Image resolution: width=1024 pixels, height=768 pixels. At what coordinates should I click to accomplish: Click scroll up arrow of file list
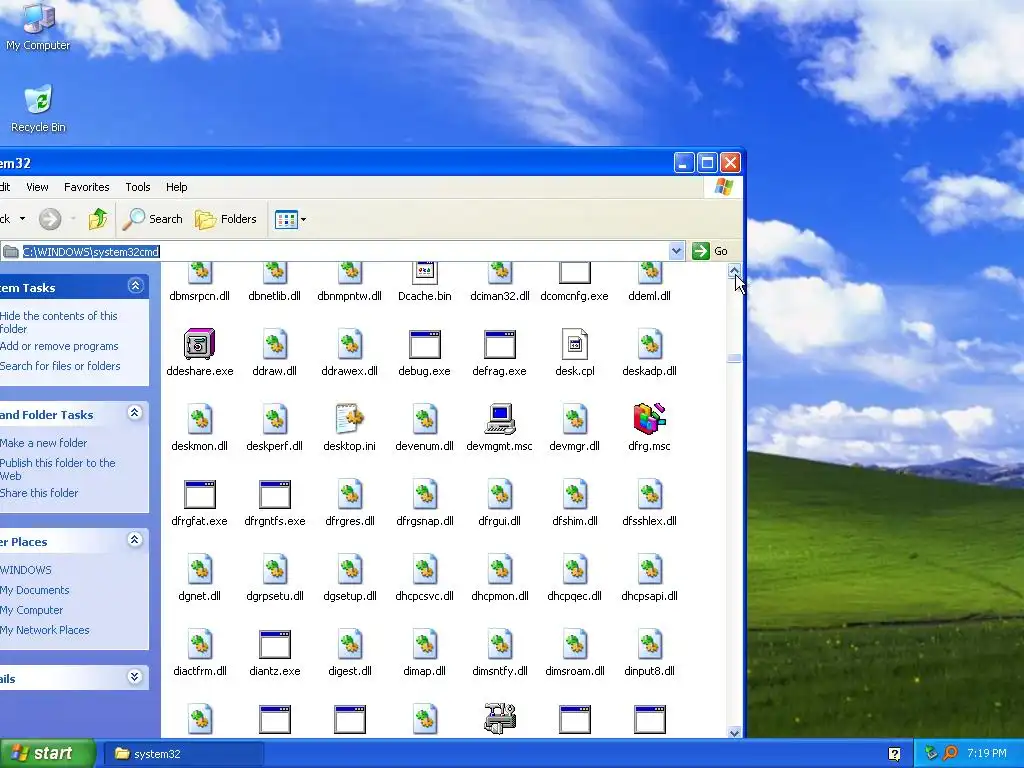coord(734,270)
